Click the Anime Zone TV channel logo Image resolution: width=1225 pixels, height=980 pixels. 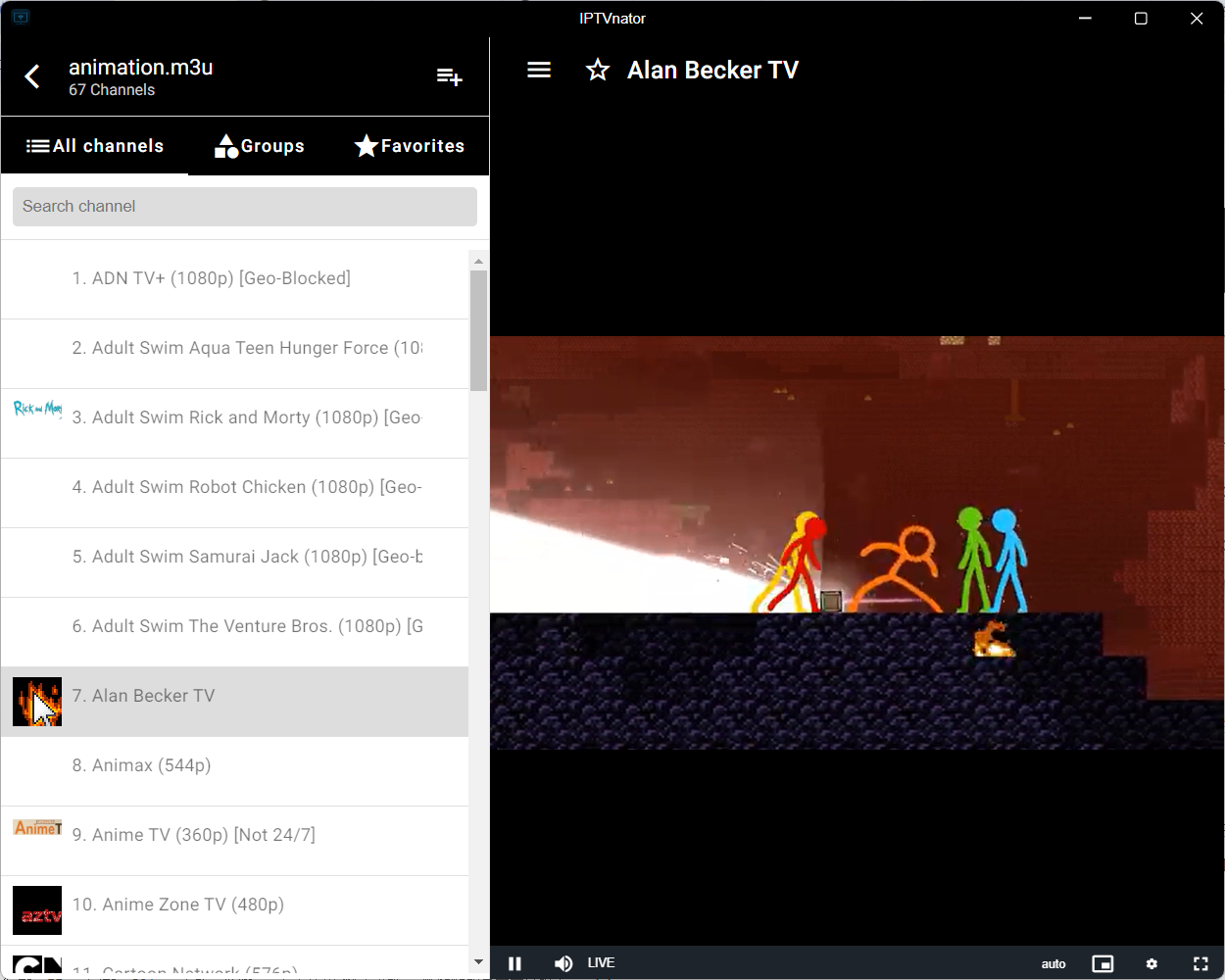tap(37, 910)
